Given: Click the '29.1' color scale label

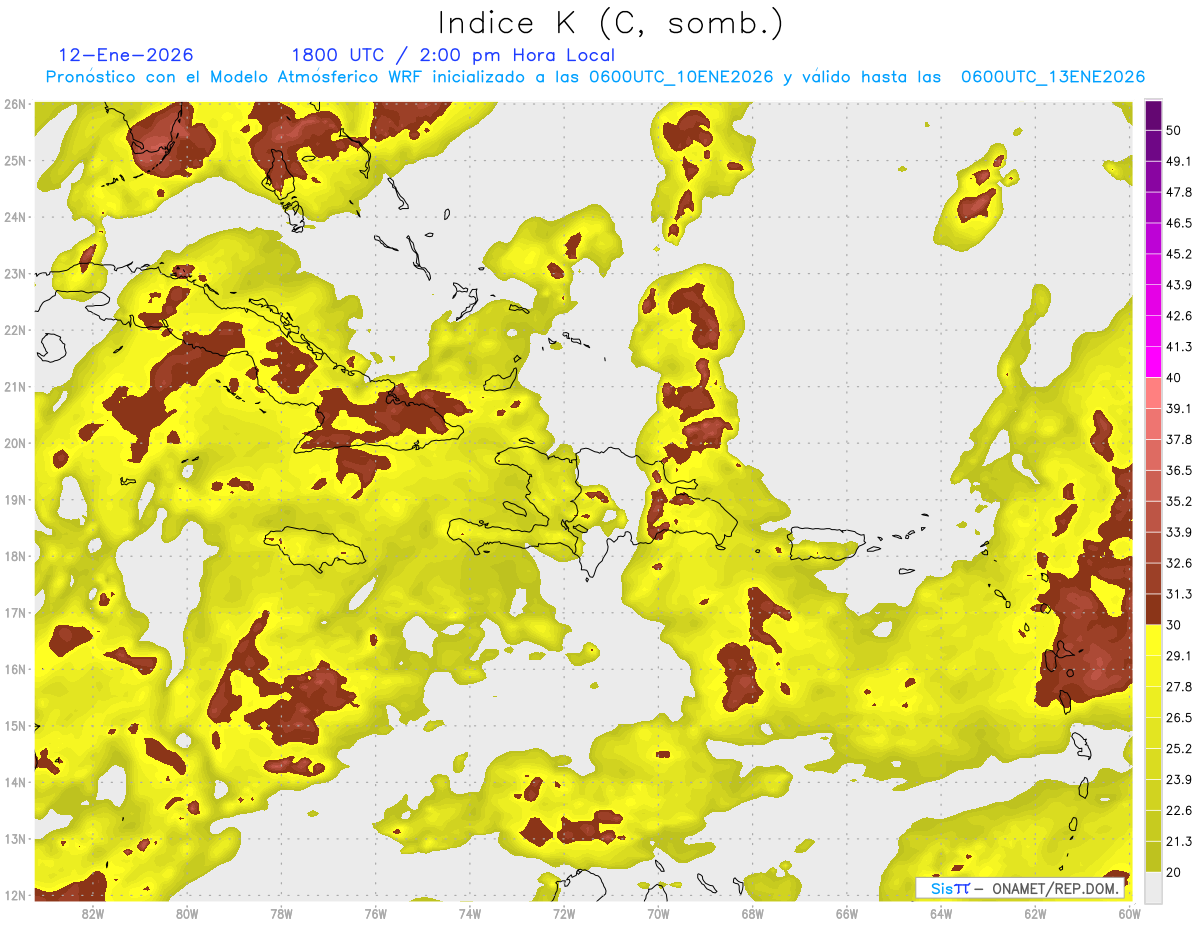Looking at the screenshot, I should pos(1180,656).
